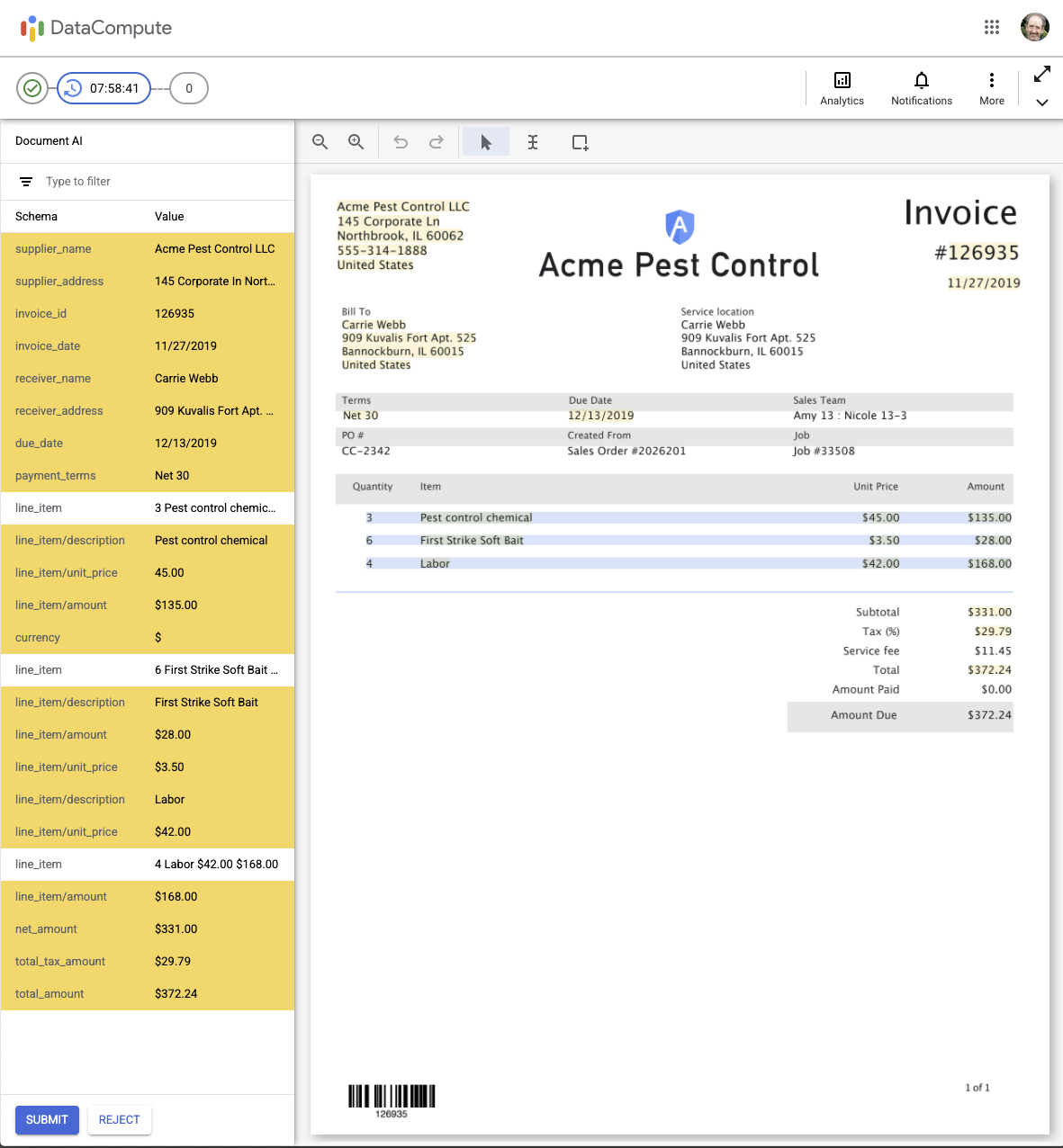Submit the labeled document

click(47, 1120)
